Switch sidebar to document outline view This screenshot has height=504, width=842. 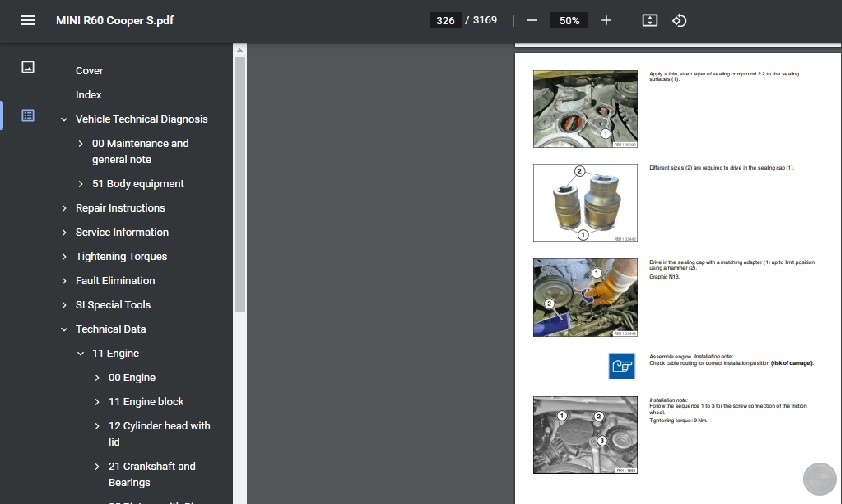28,115
